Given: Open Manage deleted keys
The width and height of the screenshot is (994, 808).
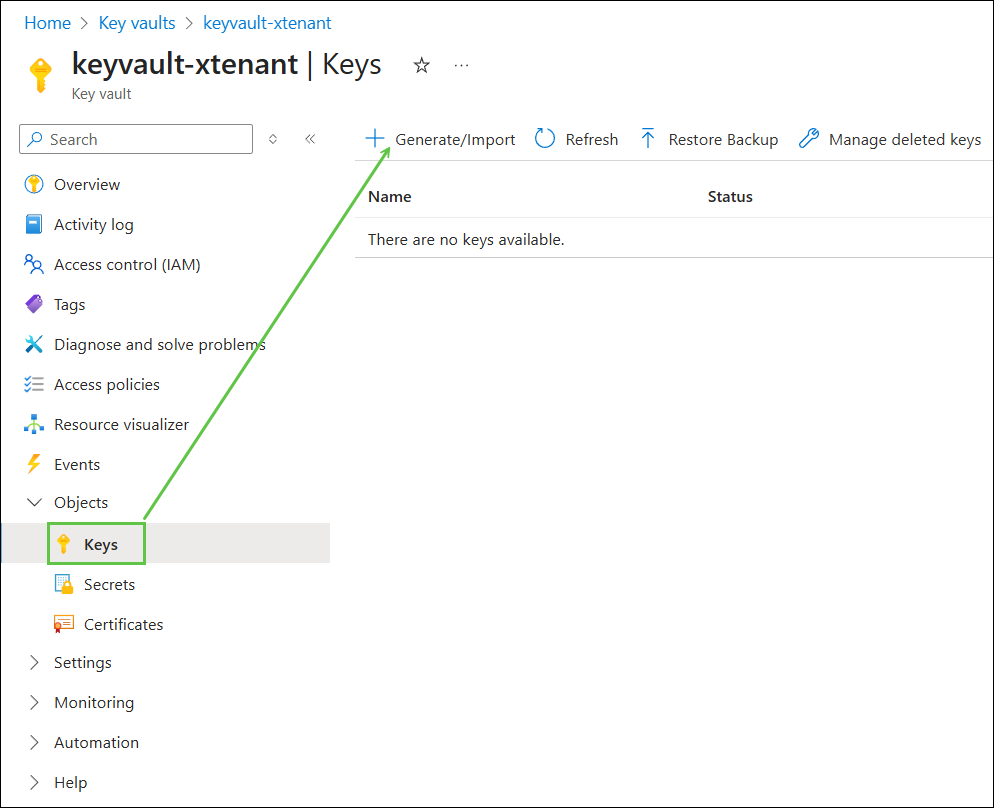Looking at the screenshot, I should 905,139.
